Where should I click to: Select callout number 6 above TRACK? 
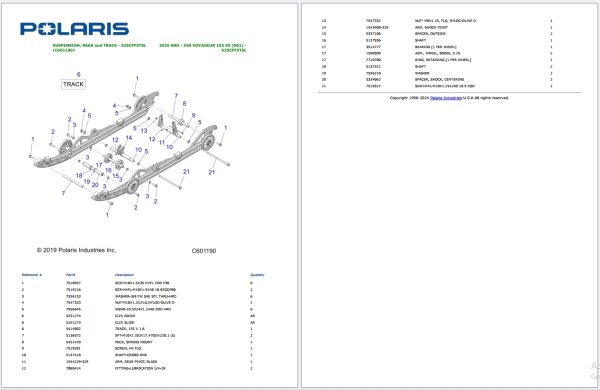point(78,75)
